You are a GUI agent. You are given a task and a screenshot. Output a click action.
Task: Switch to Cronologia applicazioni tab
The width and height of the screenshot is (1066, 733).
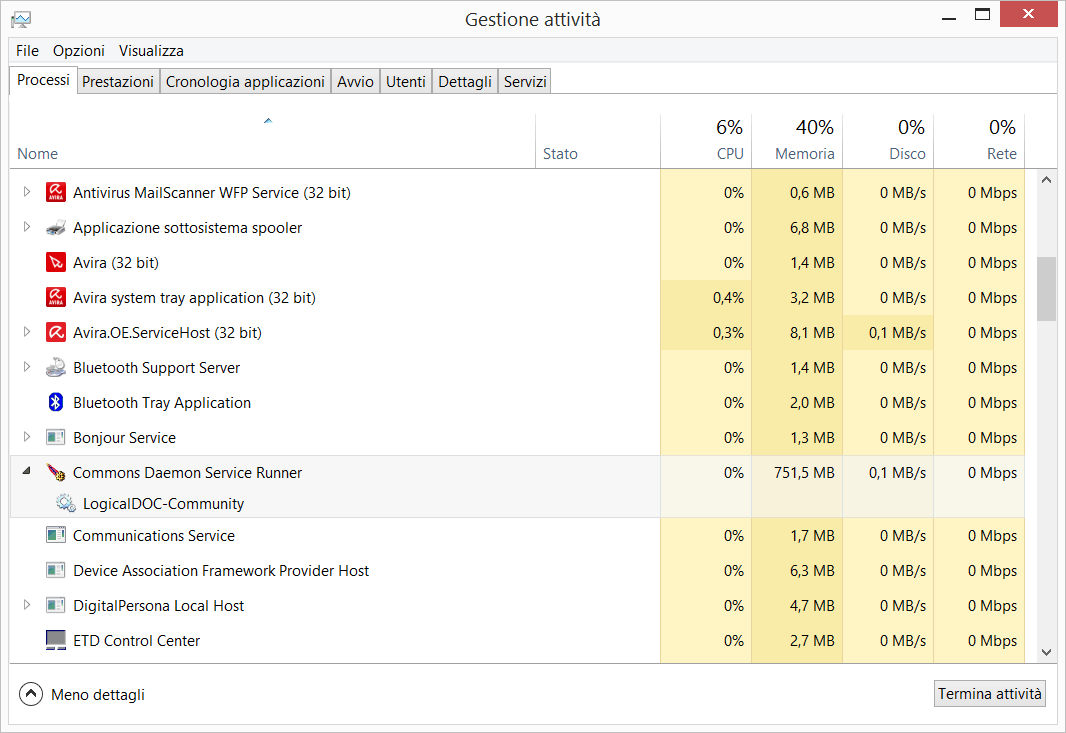click(x=245, y=82)
